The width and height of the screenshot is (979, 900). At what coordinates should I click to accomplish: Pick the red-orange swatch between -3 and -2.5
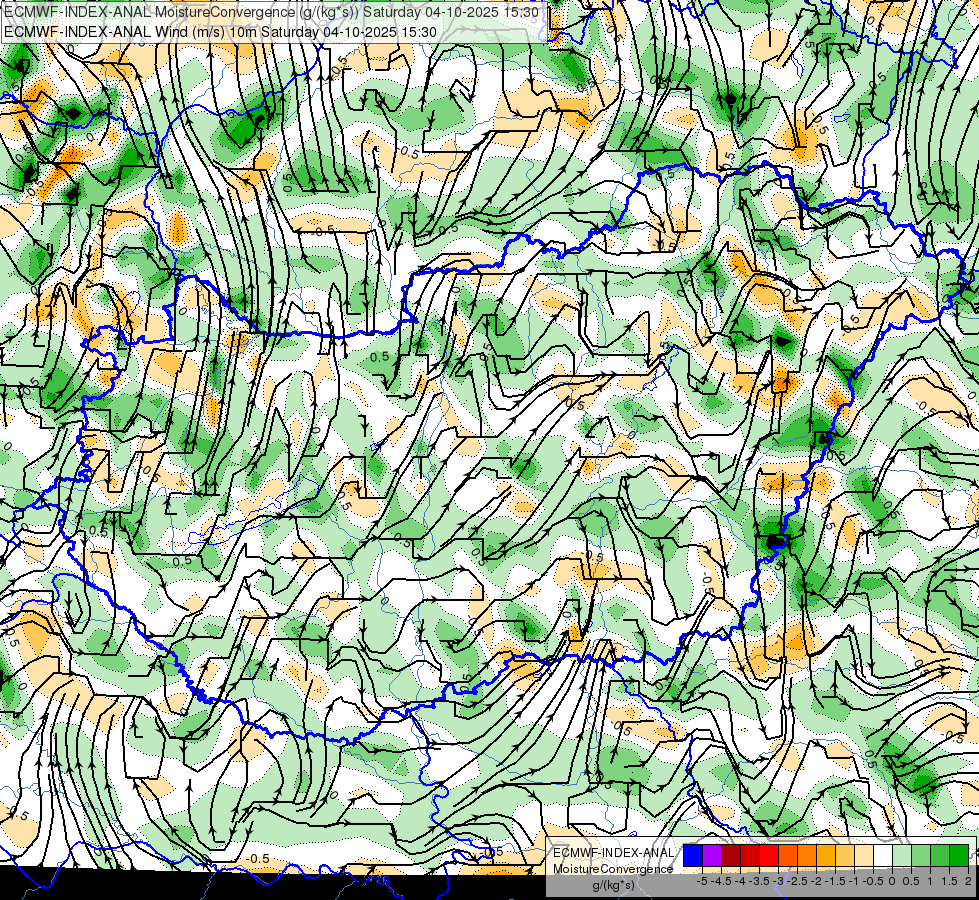(x=788, y=855)
